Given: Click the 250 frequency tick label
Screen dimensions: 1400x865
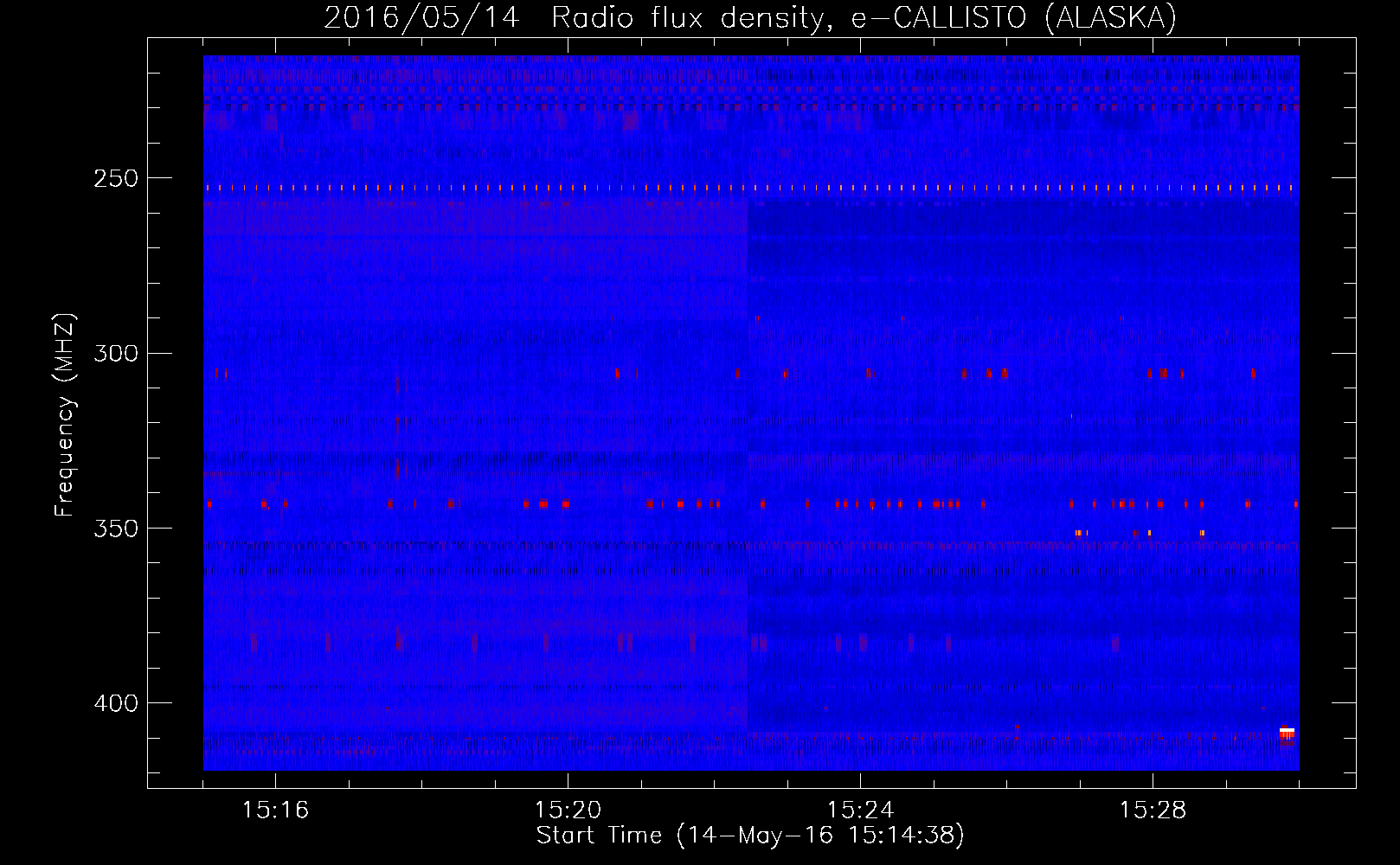Looking at the screenshot, I should (115, 178).
